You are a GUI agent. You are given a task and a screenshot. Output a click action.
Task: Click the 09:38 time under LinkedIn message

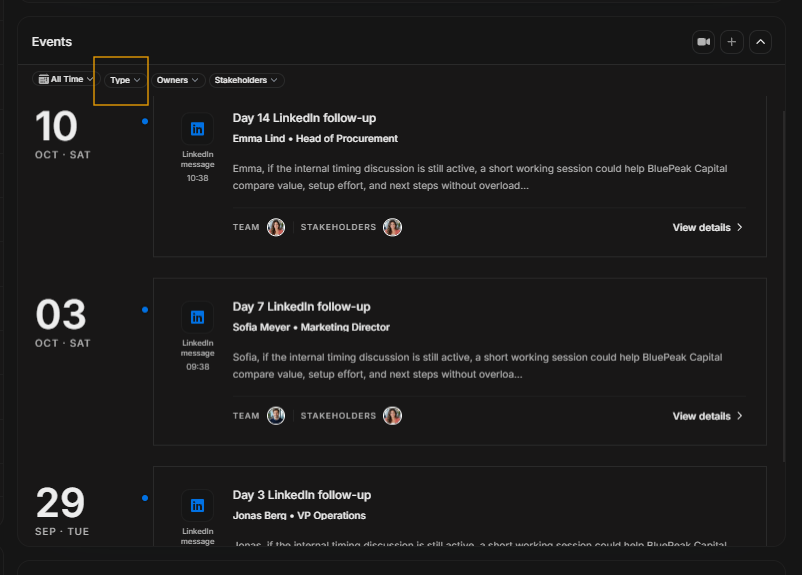[197, 367]
